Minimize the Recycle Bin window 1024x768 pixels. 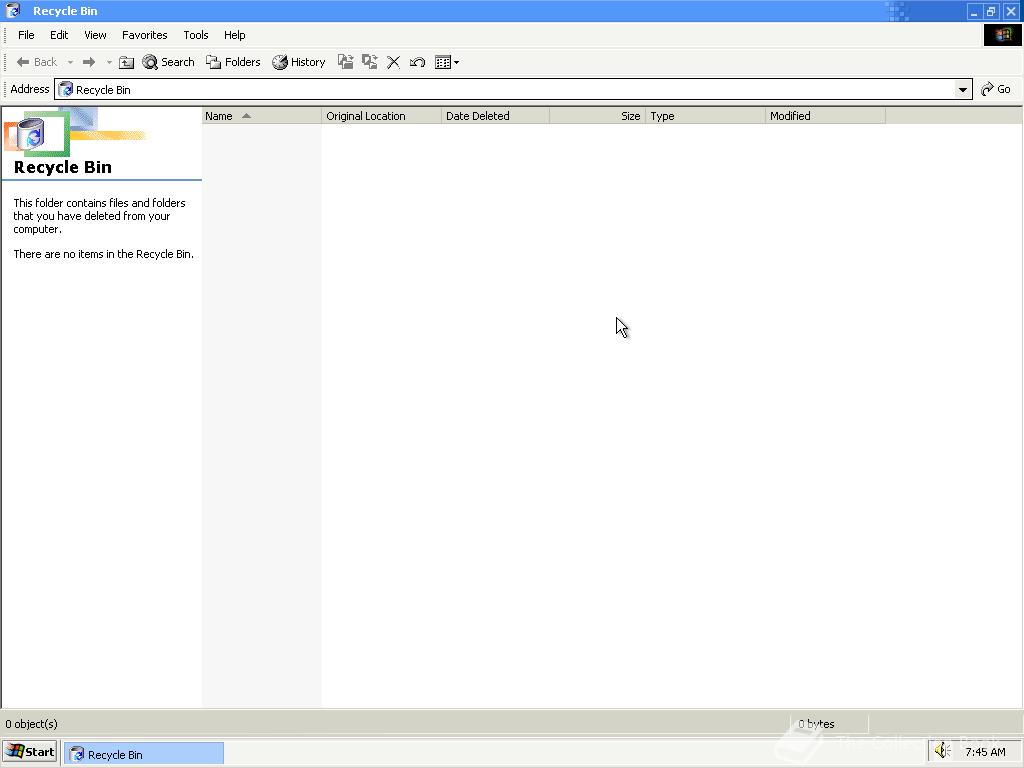[x=974, y=11]
